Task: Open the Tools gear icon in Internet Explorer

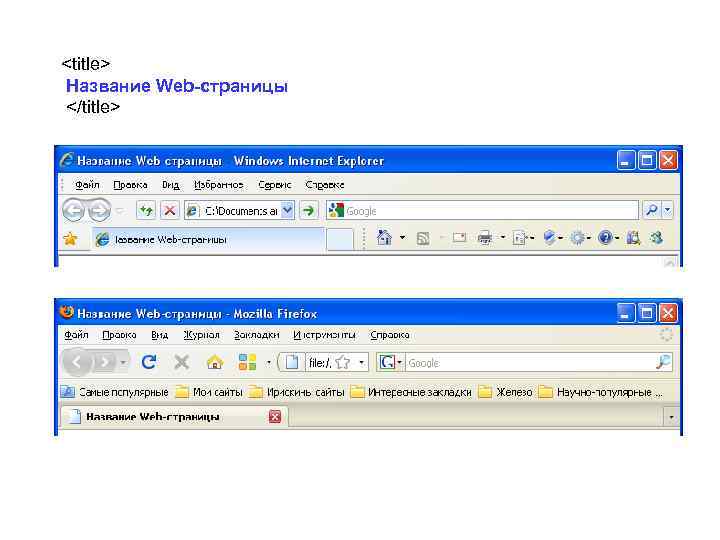Action: pos(577,238)
